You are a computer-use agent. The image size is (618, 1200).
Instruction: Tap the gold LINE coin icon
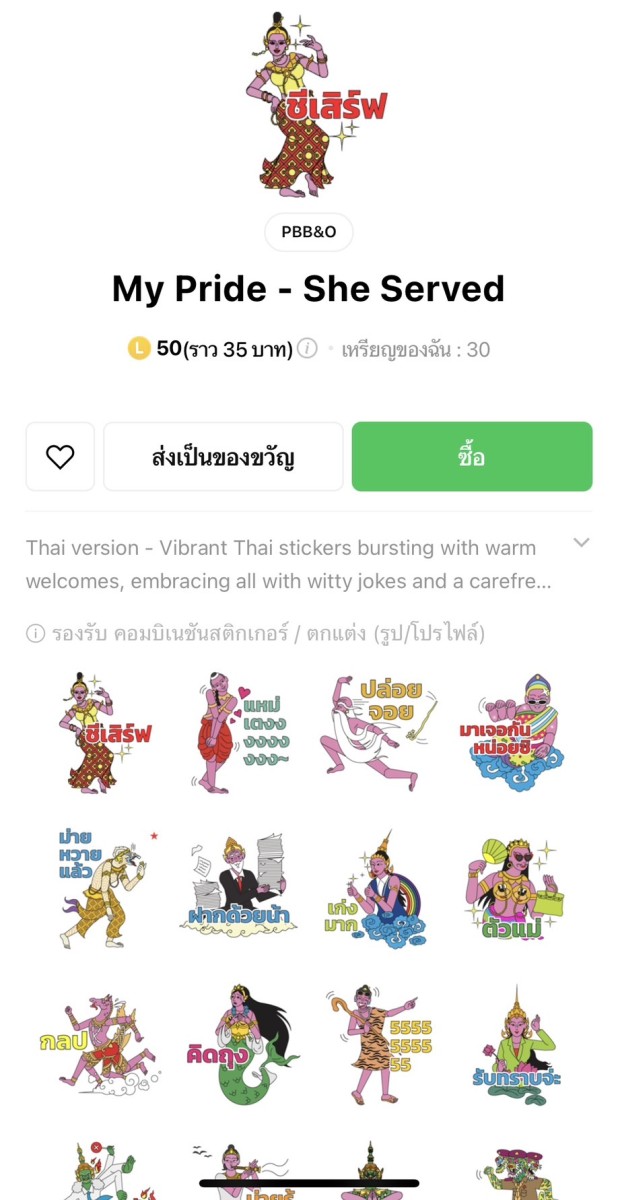coord(139,349)
